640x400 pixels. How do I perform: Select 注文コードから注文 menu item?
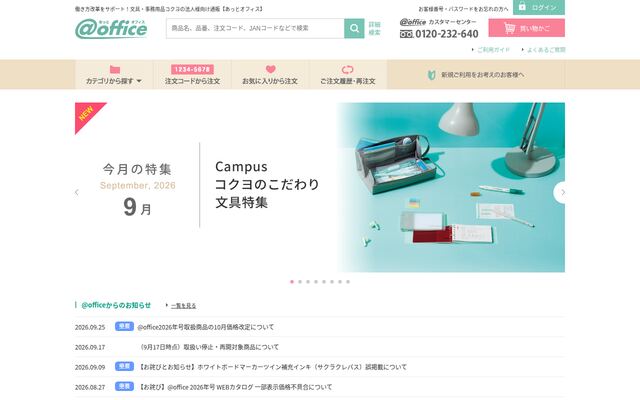[x=192, y=75]
